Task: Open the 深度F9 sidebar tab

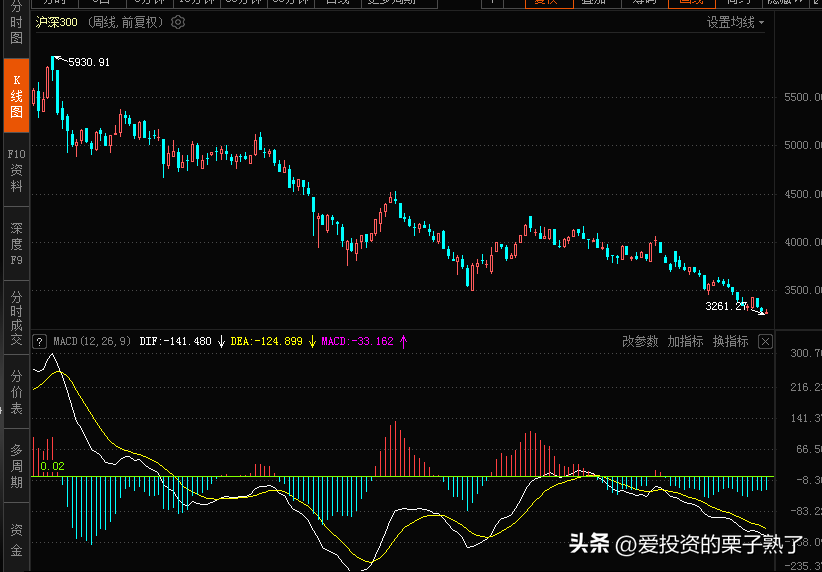Action: tap(17, 244)
